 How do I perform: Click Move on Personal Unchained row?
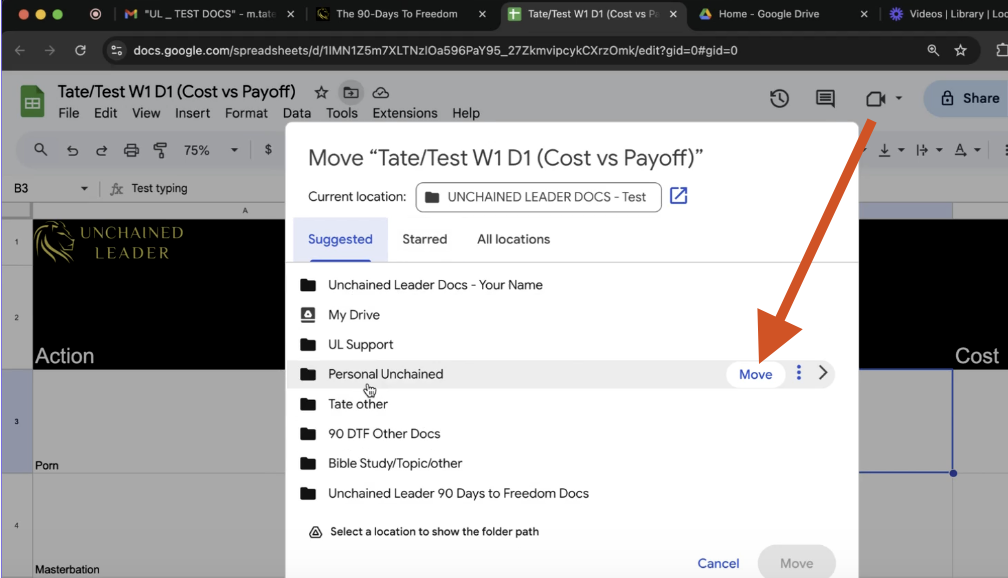755,374
